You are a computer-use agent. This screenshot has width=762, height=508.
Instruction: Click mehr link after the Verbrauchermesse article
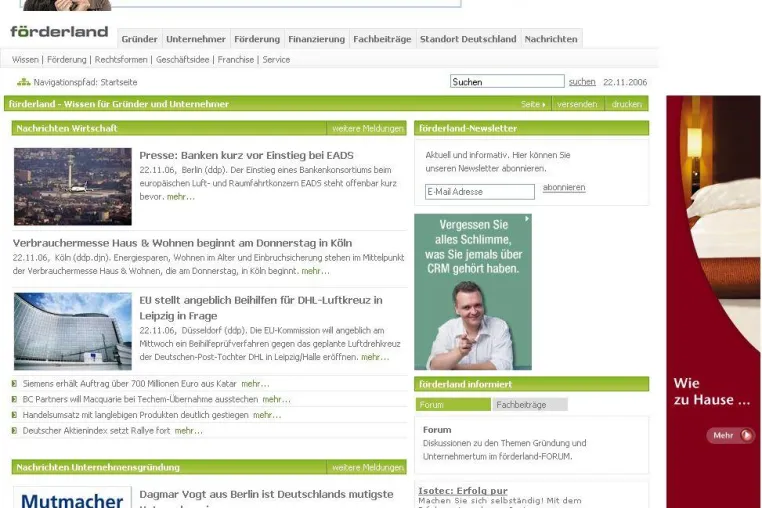pyautogui.click(x=315, y=271)
